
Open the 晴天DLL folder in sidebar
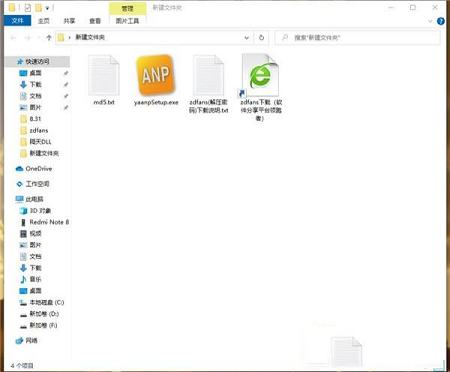click(40, 142)
